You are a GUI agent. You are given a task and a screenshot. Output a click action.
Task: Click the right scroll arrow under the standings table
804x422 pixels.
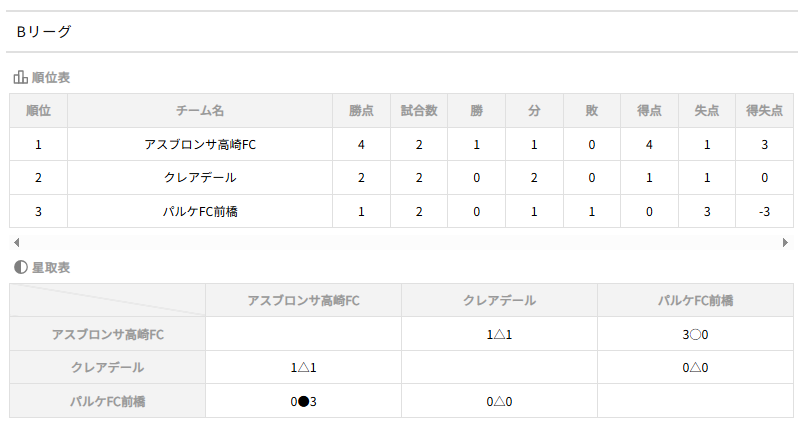click(786, 243)
